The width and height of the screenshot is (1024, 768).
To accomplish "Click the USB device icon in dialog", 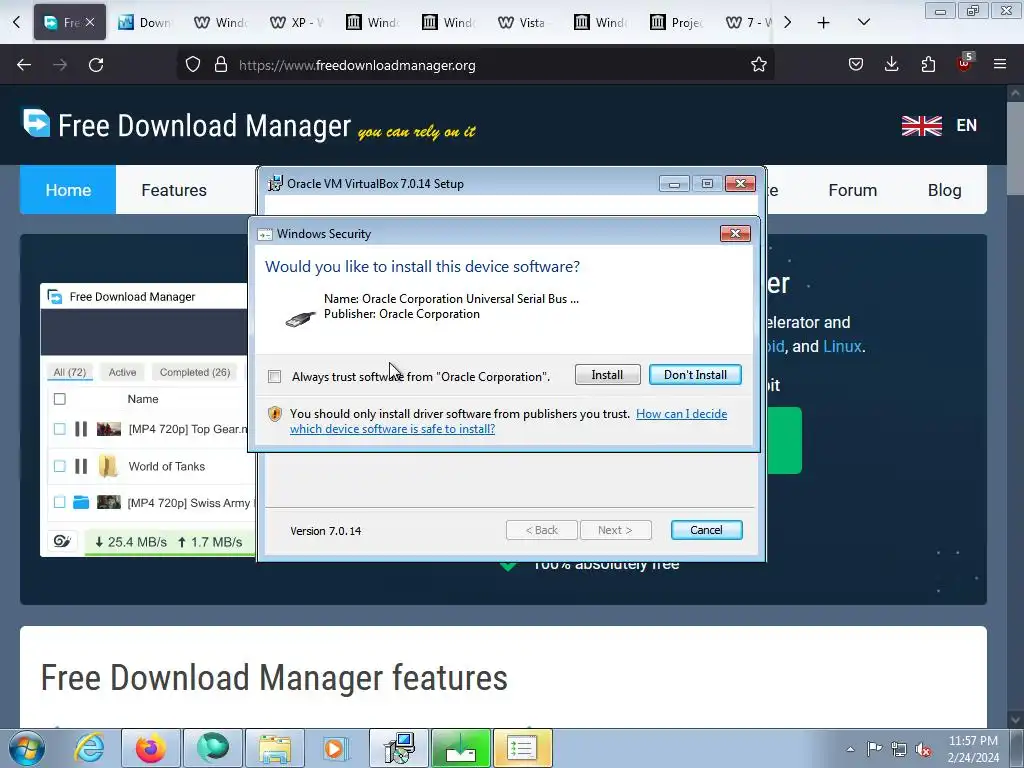I will point(300,318).
